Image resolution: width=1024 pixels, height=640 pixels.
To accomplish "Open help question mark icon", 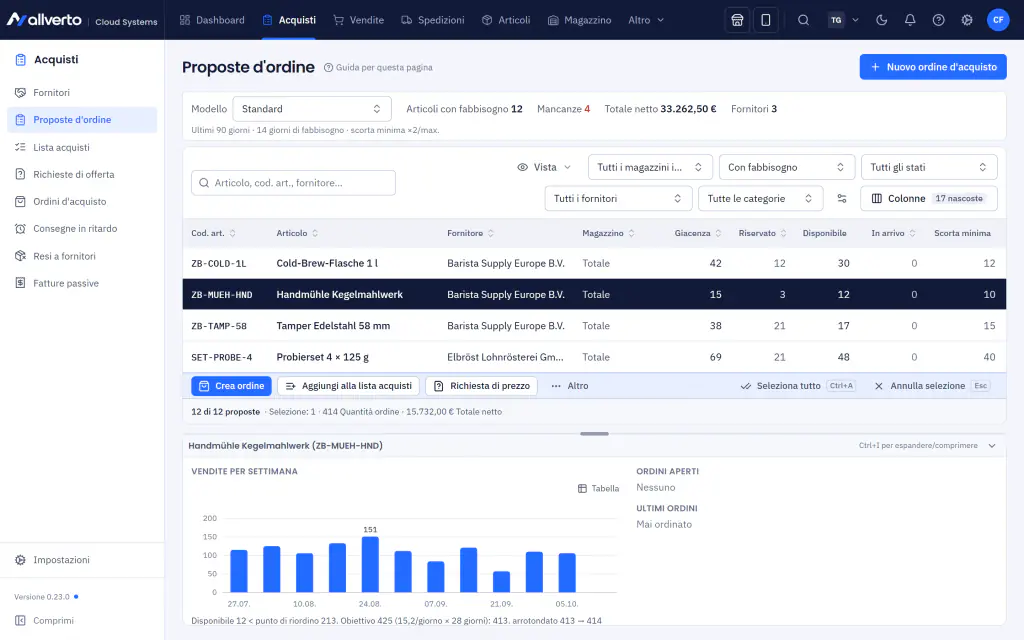I will (x=938, y=20).
